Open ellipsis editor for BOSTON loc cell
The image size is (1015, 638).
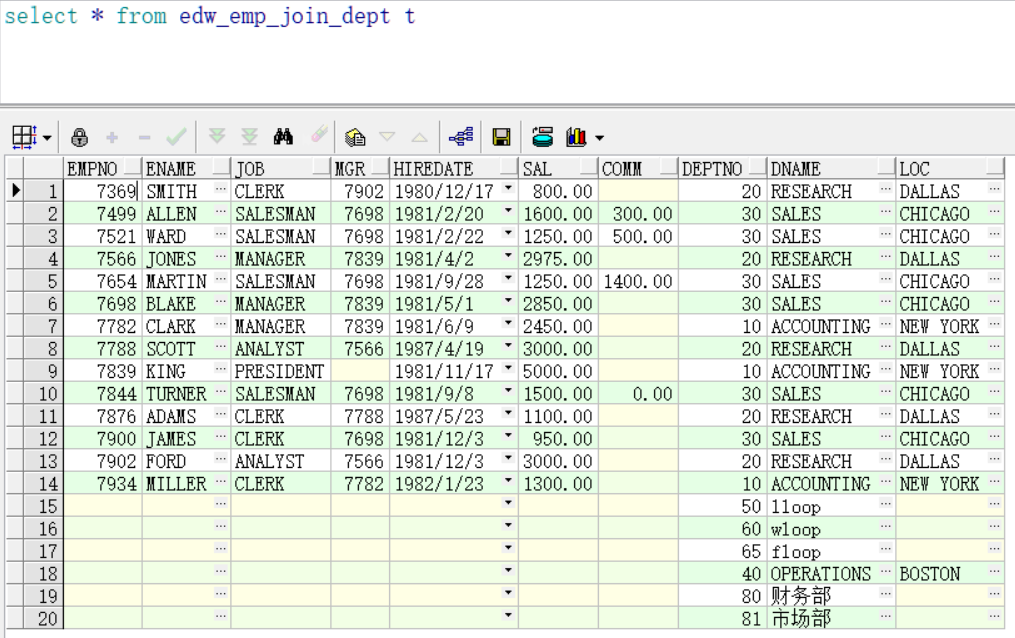tap(994, 571)
